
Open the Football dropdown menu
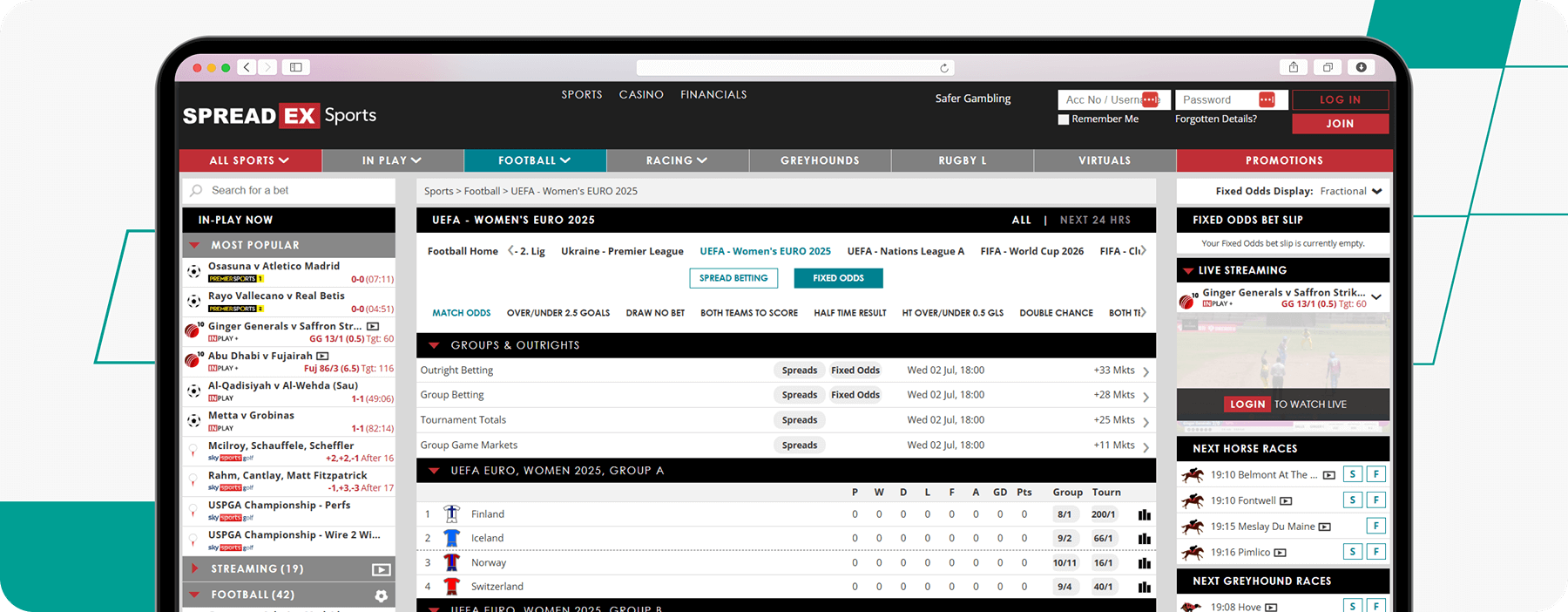(535, 160)
